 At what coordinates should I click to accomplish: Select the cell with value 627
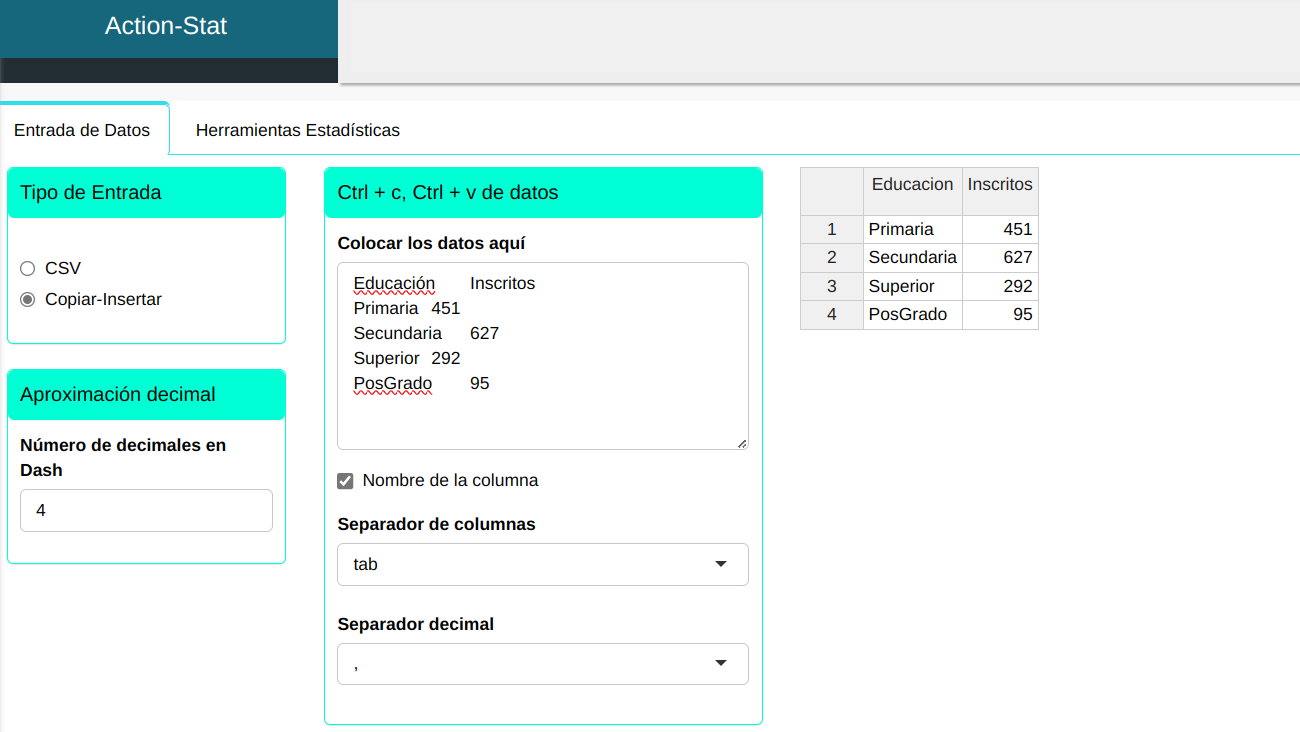(1000, 258)
